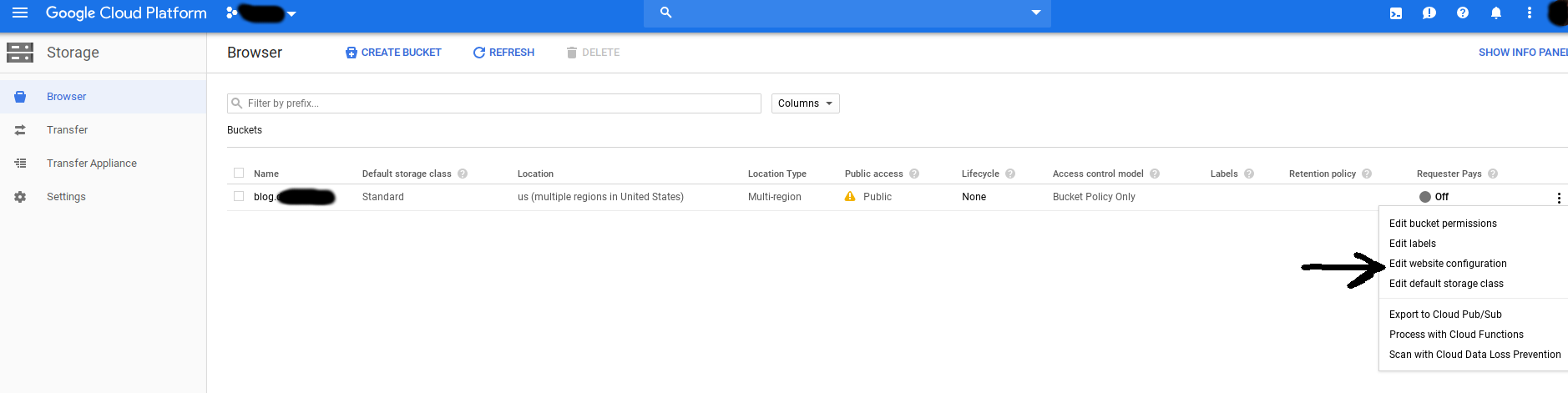Click the Browser bucket icon in sidebar
The width and height of the screenshot is (1568, 393).
pos(20,97)
